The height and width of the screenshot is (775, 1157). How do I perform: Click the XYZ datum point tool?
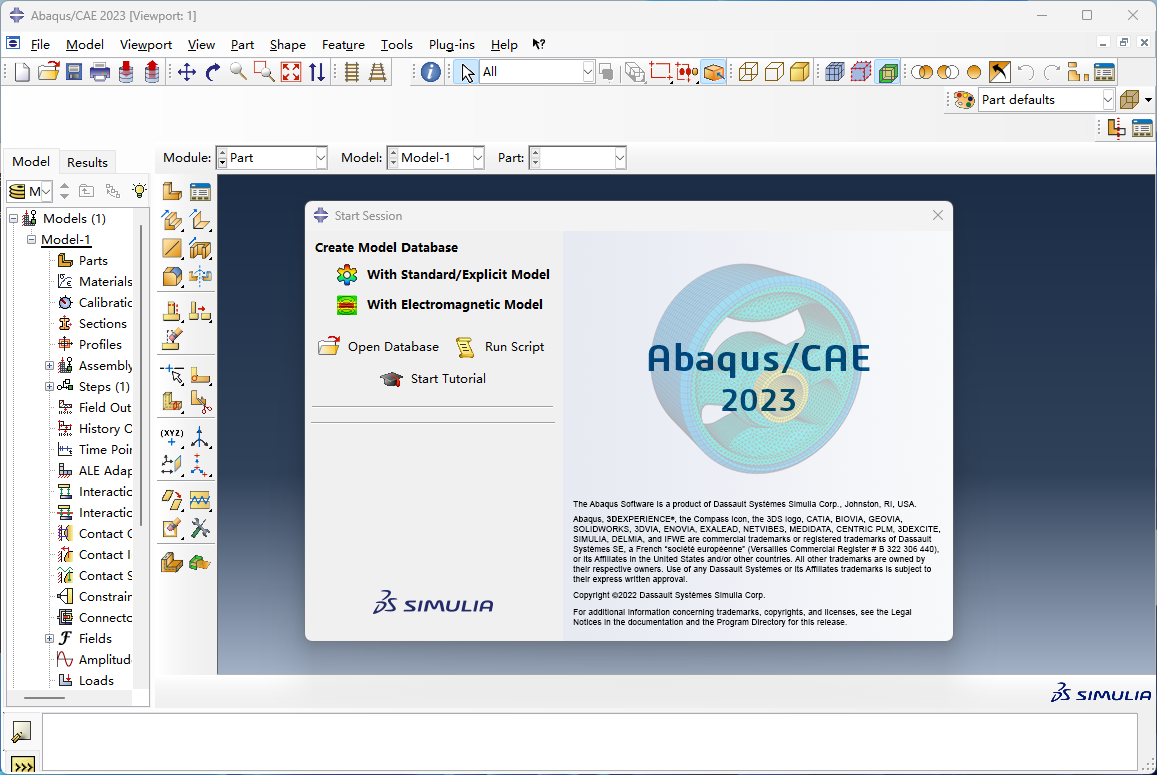coord(172,437)
